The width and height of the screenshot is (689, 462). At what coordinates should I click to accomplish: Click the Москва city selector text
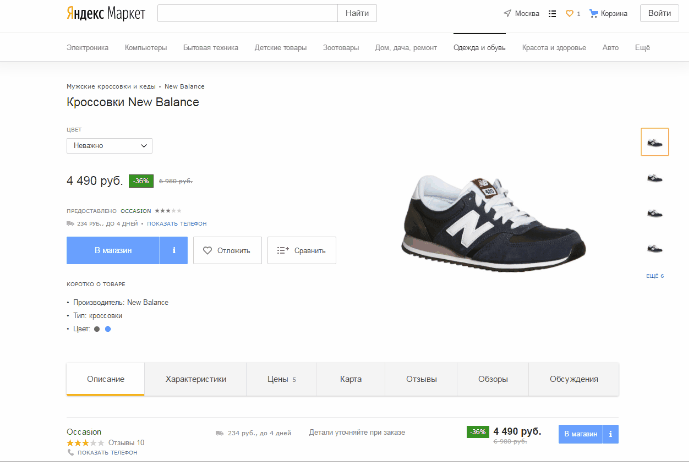coord(527,14)
